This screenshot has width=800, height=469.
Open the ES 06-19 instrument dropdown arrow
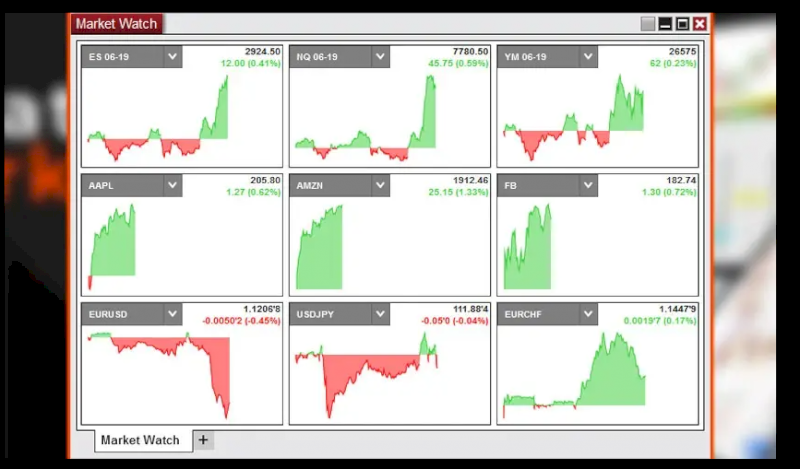pyautogui.click(x=172, y=57)
